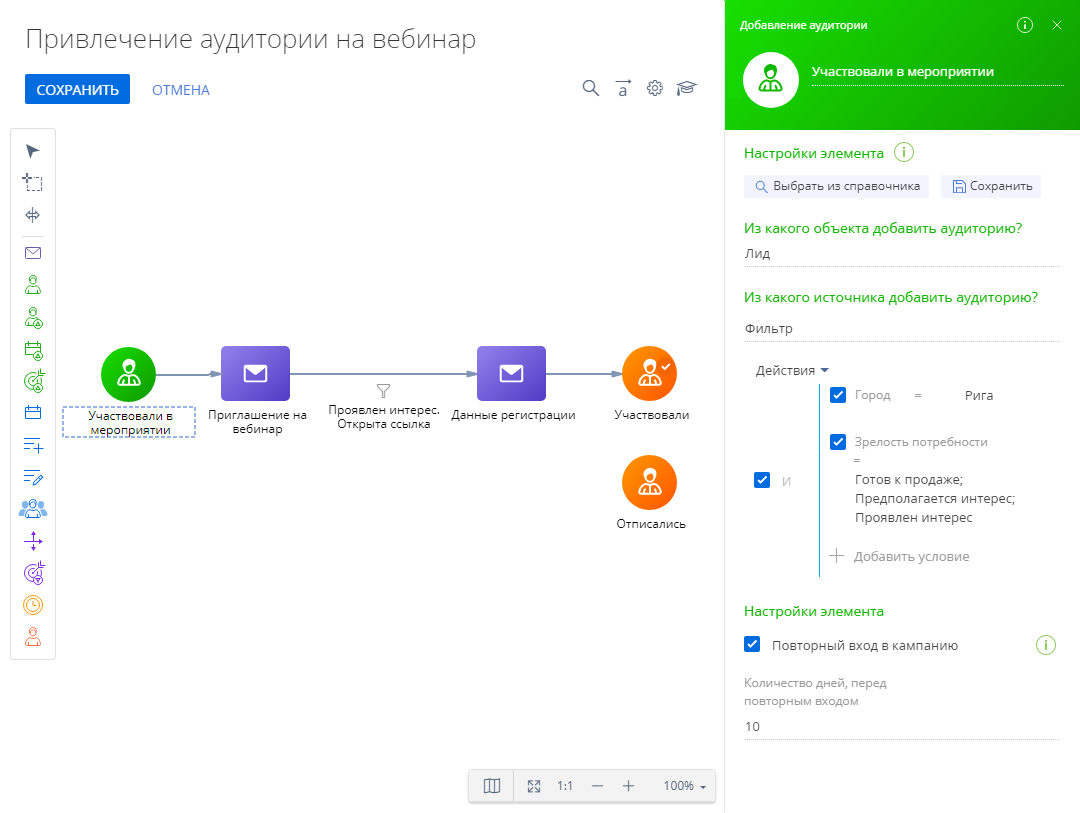Image resolution: width=1080 pixels, height=813 pixels.
Task: Pick the green landing target element in palette
Action: coord(34,380)
